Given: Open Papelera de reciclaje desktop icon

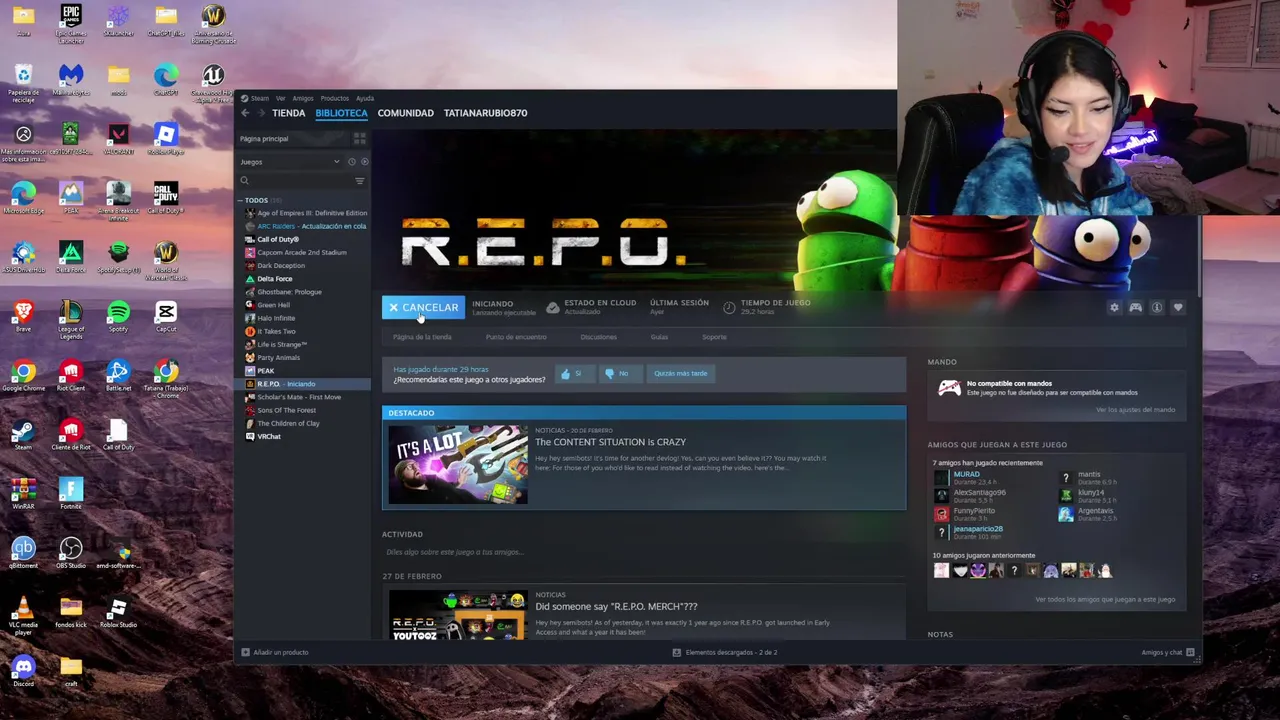Looking at the screenshot, I should click(x=23, y=83).
